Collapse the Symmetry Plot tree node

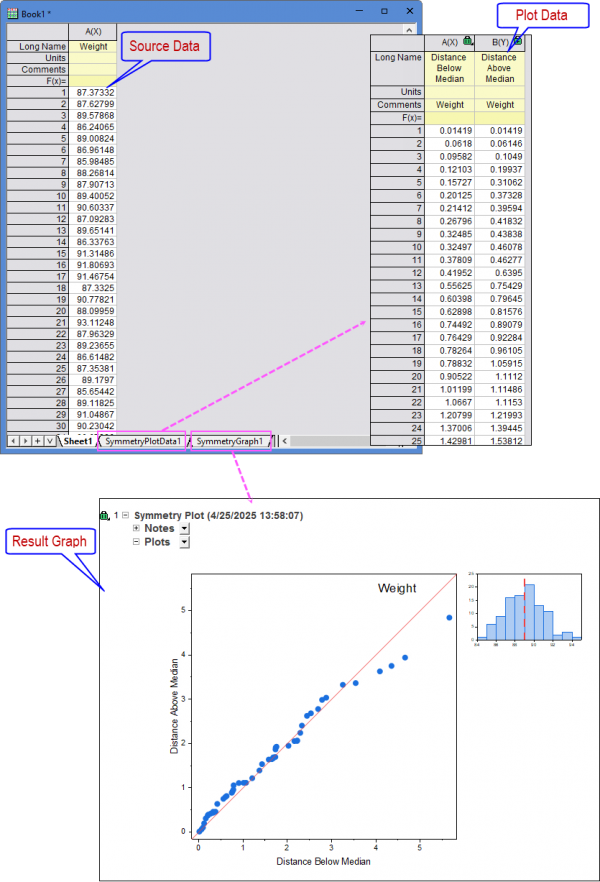125,515
